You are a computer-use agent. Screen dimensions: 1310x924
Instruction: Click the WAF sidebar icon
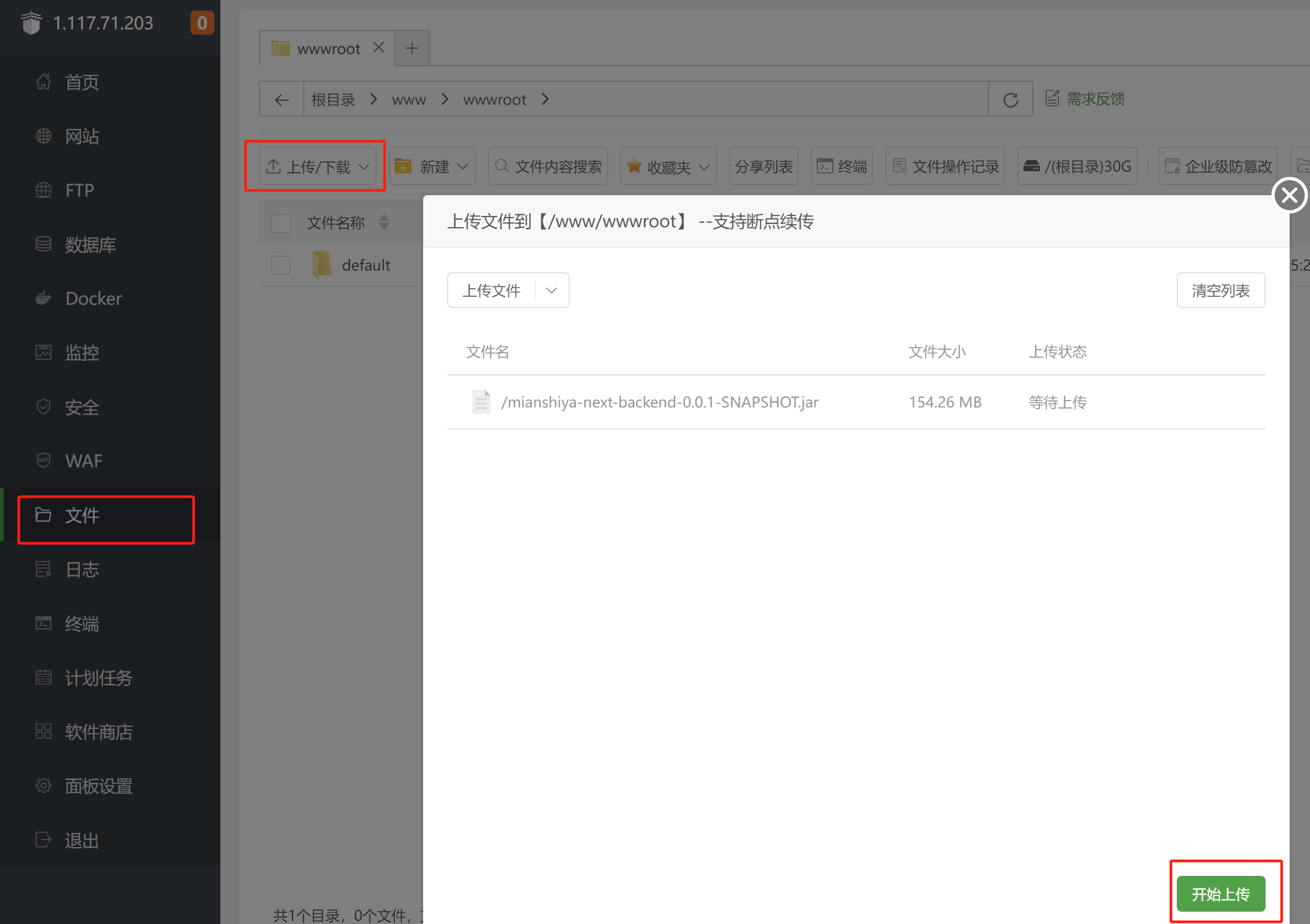[x=44, y=460]
